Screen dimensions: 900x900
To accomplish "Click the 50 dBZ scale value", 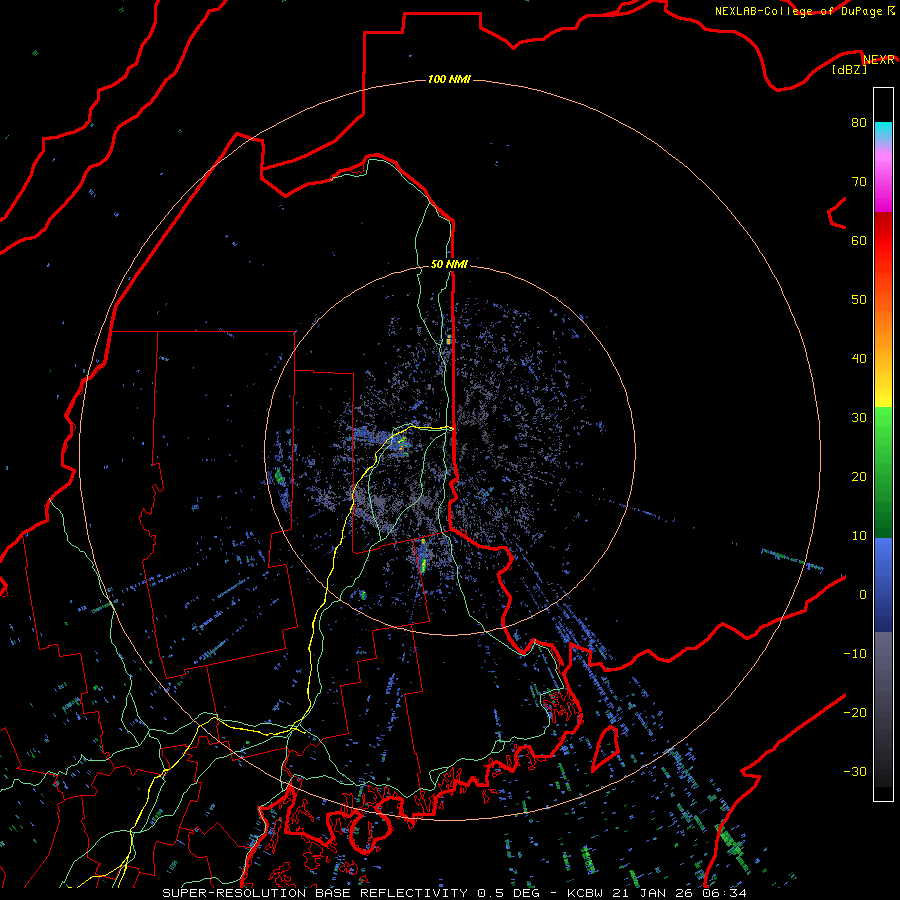I will point(859,300).
